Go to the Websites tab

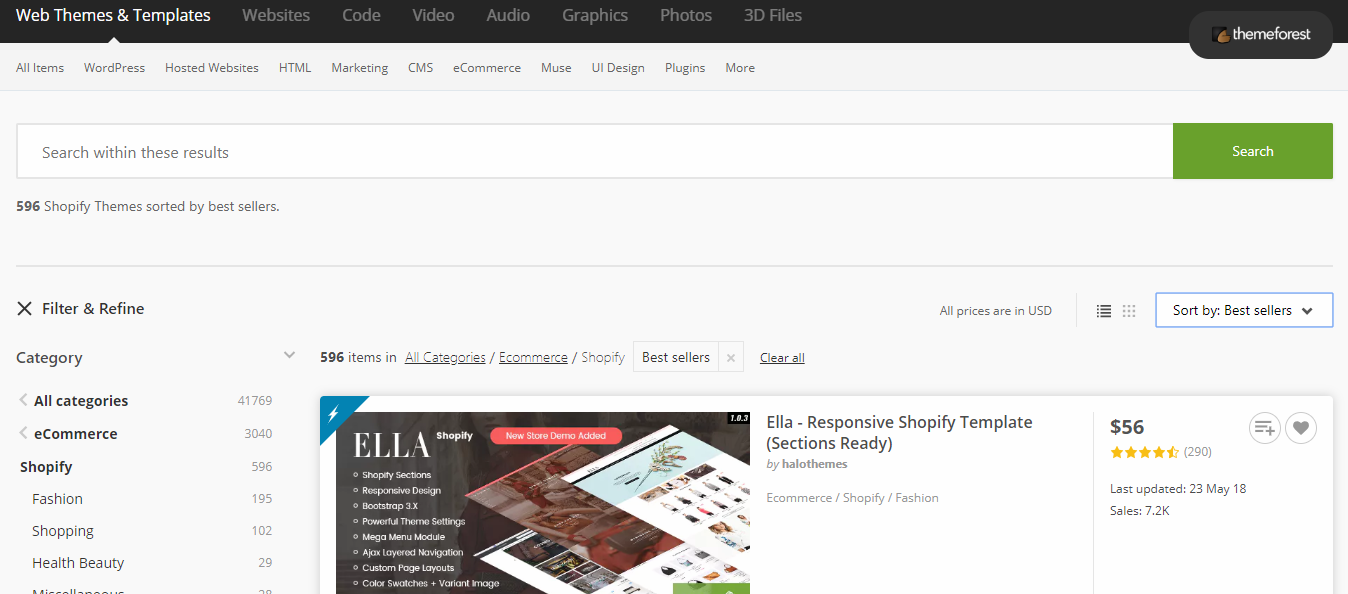[x=276, y=15]
